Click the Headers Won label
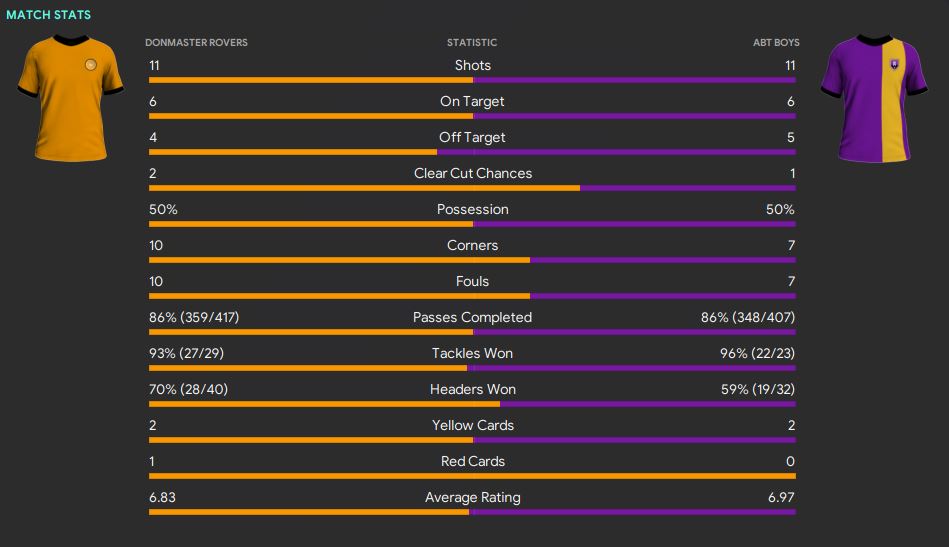 point(472,389)
